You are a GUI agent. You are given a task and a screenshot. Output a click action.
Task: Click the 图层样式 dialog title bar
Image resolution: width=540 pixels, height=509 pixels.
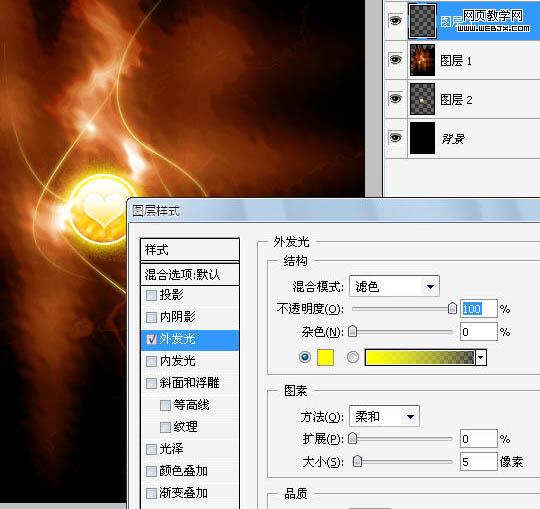click(333, 210)
